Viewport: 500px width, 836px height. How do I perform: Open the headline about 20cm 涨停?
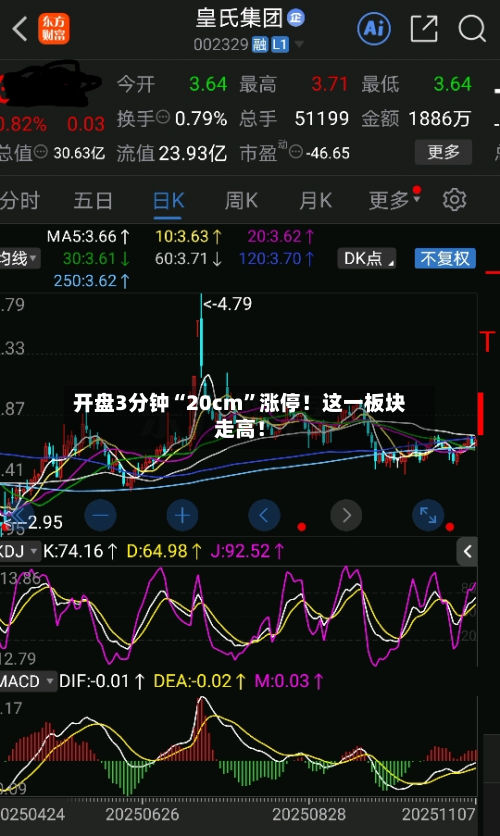point(239,415)
